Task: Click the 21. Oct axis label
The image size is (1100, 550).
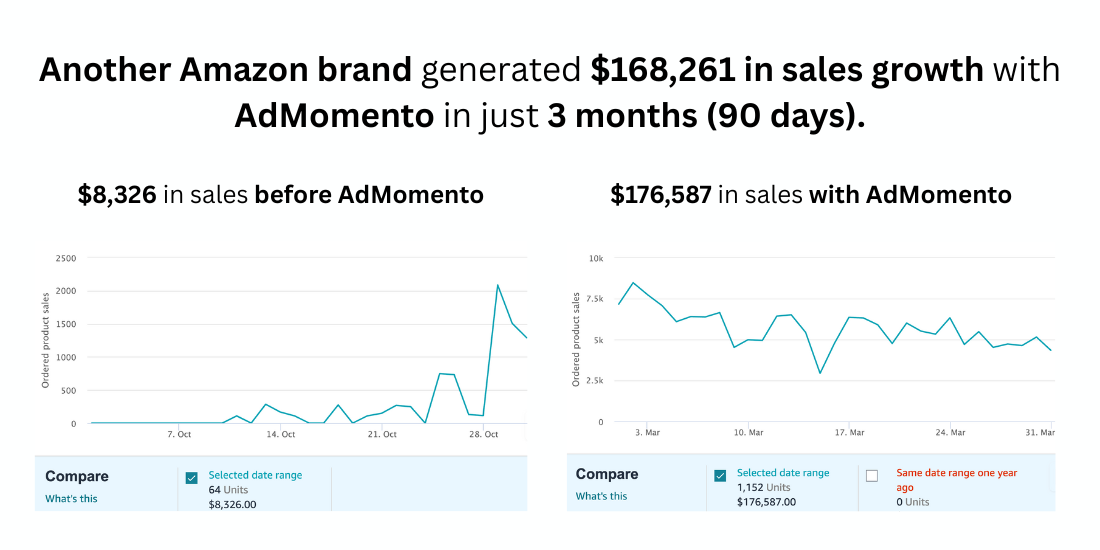Action: click(382, 434)
